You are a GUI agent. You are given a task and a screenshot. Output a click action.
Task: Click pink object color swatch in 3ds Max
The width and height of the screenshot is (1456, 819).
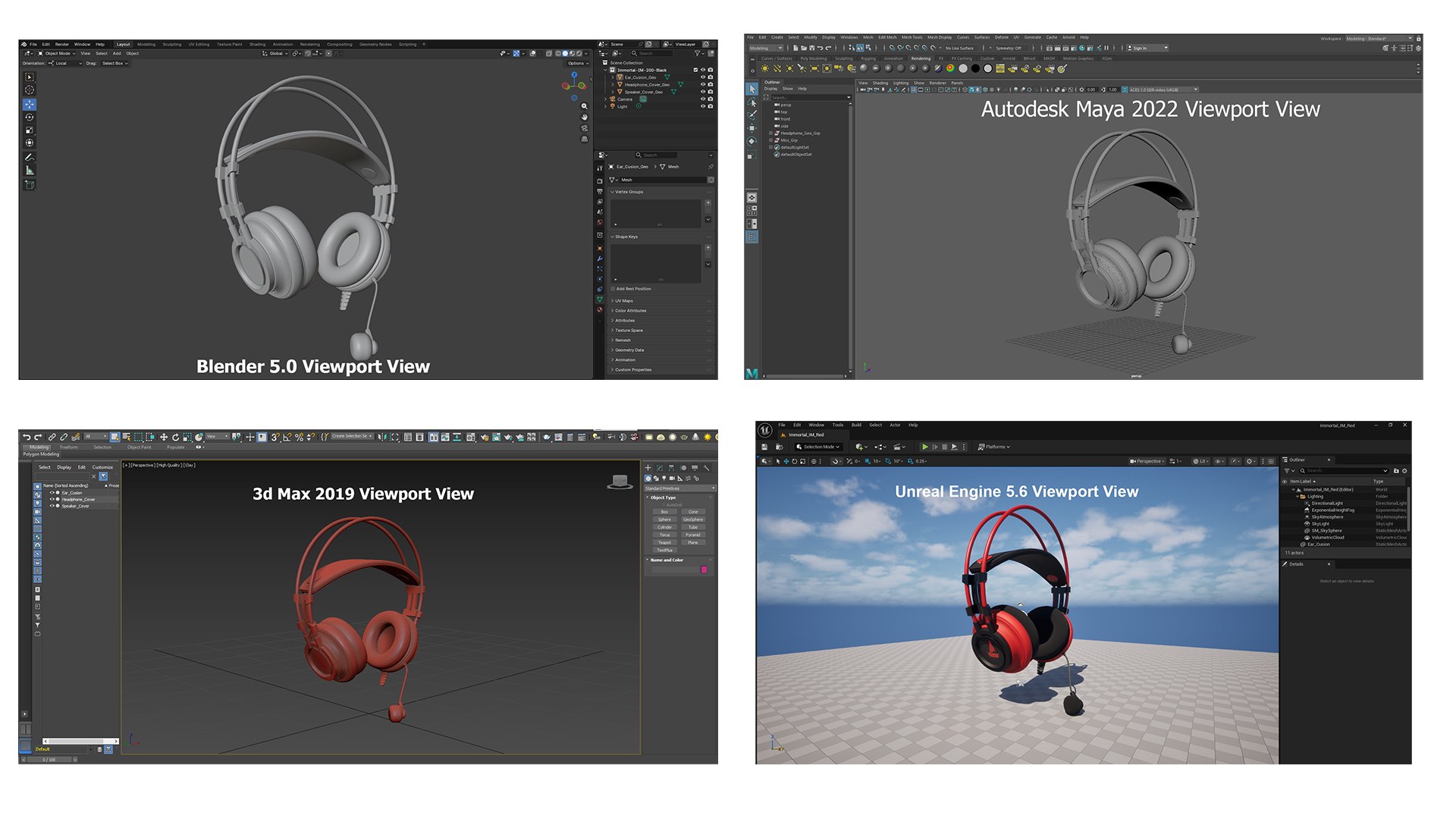(x=704, y=570)
